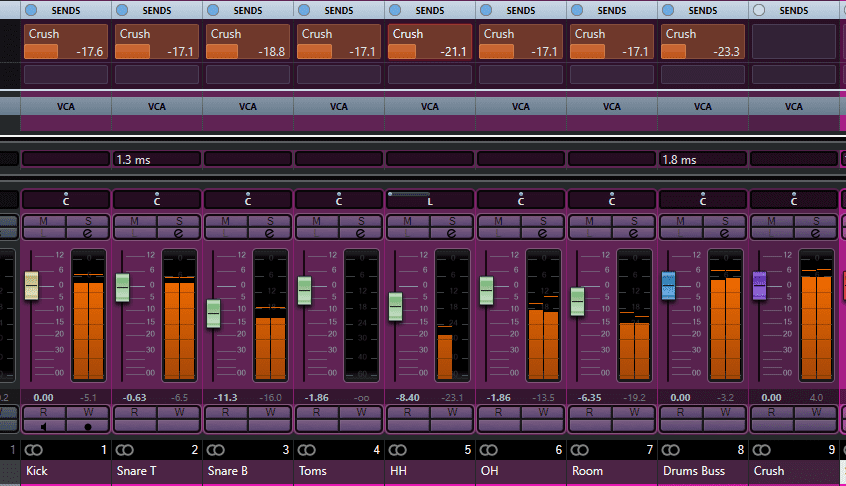Viewport: 846px width, 486px height.
Task: Click the Kick channel volume fader
Action: [x=31, y=285]
